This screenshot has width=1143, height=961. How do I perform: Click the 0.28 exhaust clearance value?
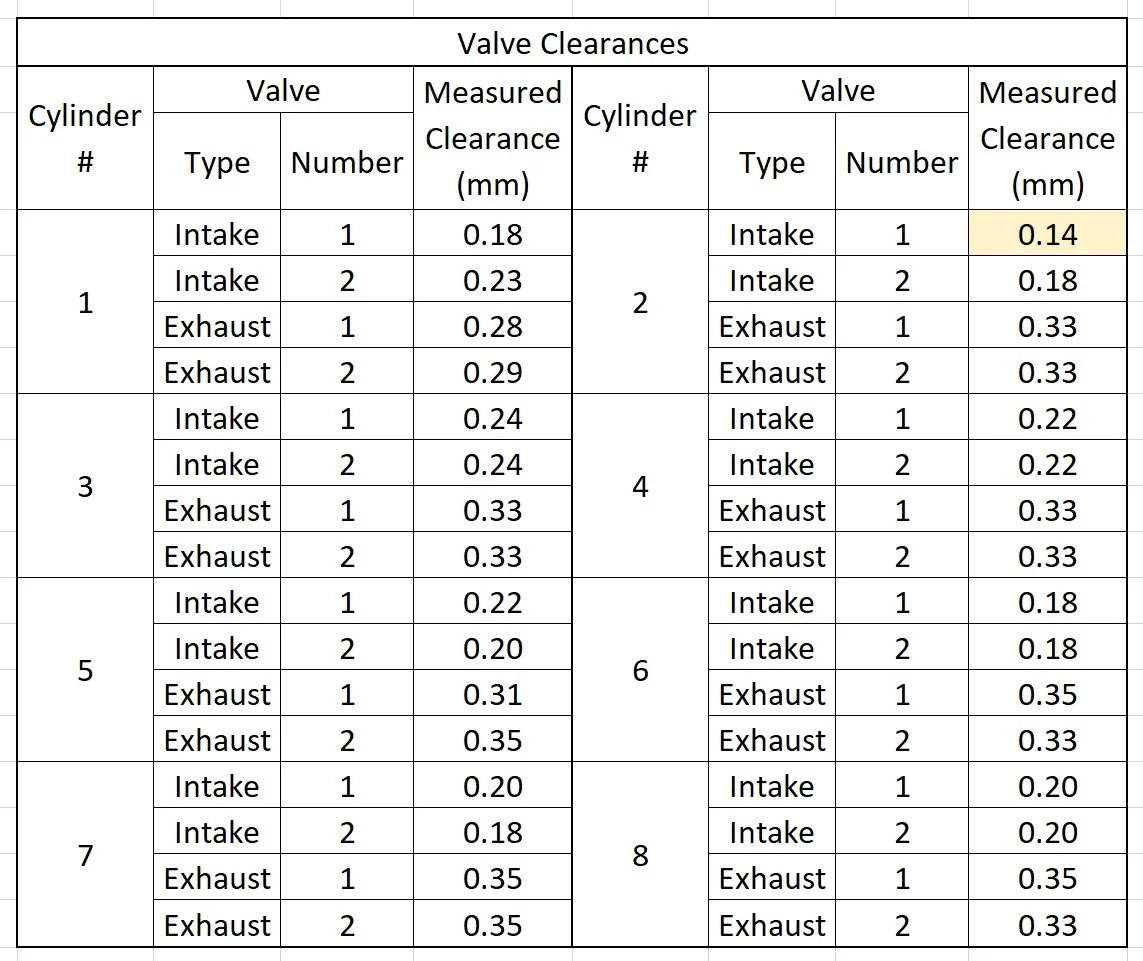point(492,326)
